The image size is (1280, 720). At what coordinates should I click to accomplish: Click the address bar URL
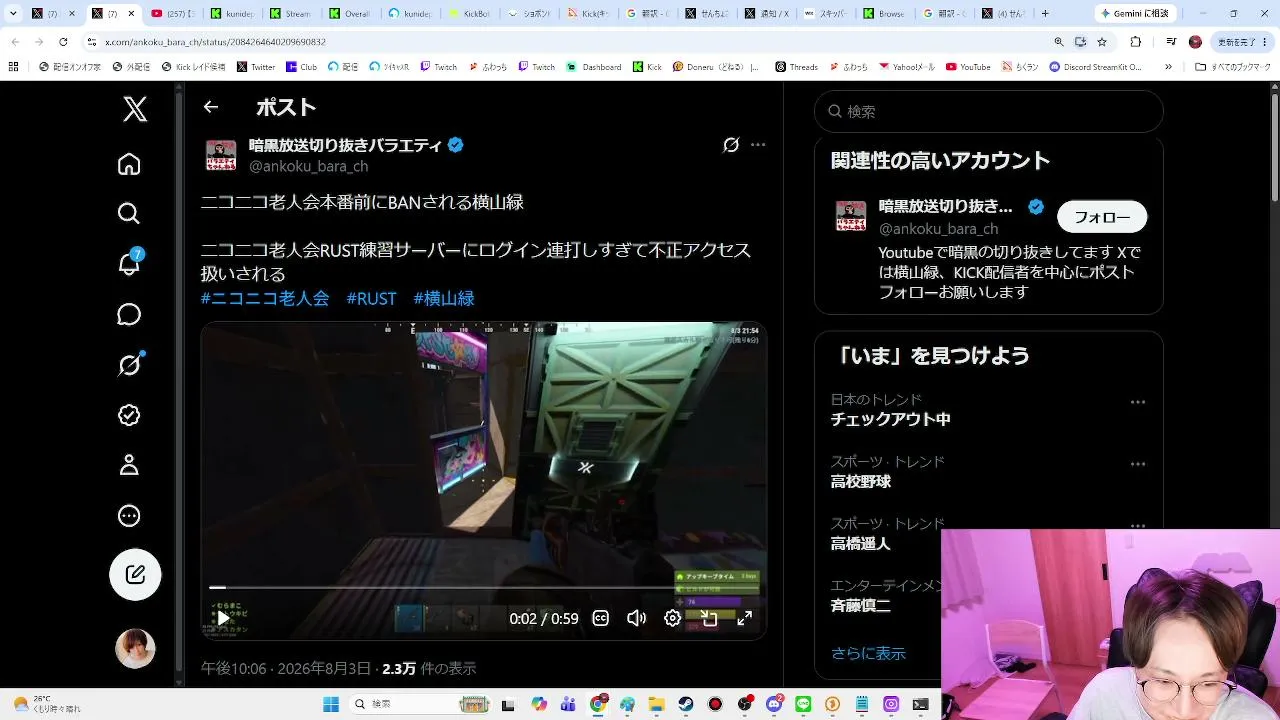point(215,42)
